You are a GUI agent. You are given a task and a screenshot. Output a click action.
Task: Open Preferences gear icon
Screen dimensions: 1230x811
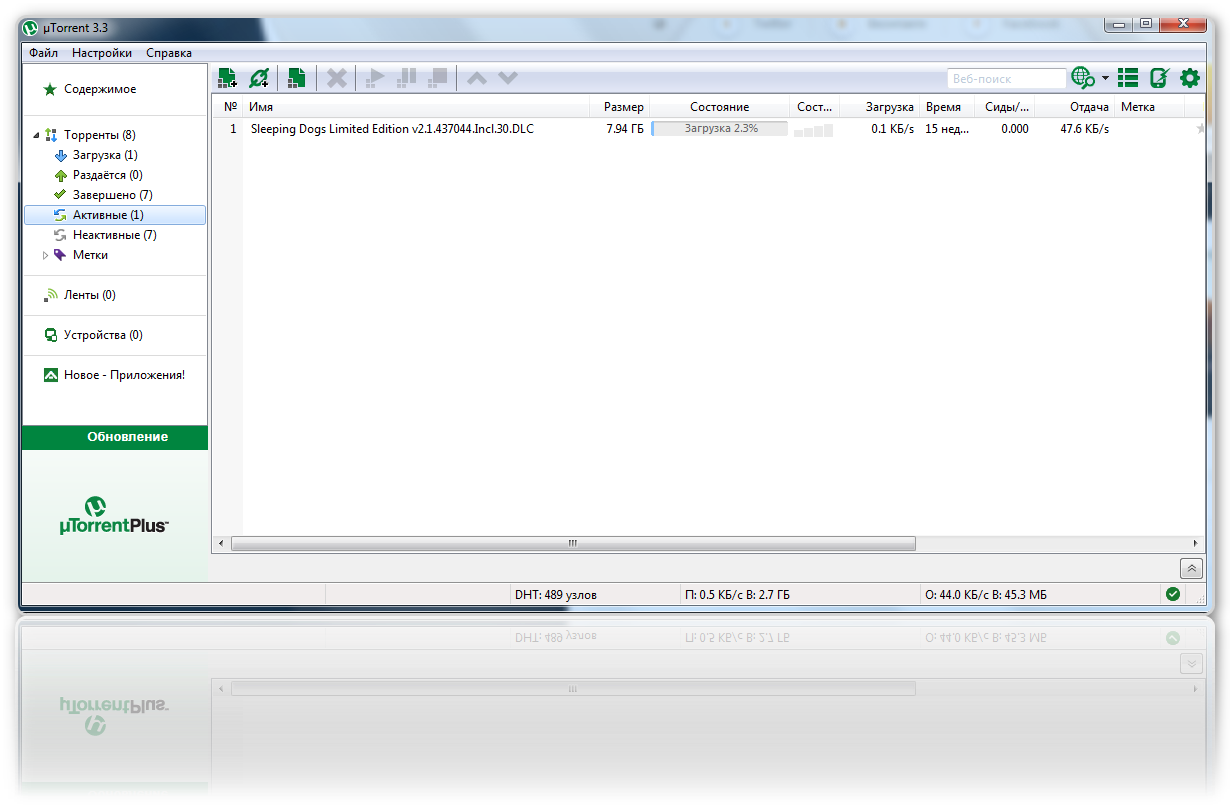pyautogui.click(x=1190, y=78)
